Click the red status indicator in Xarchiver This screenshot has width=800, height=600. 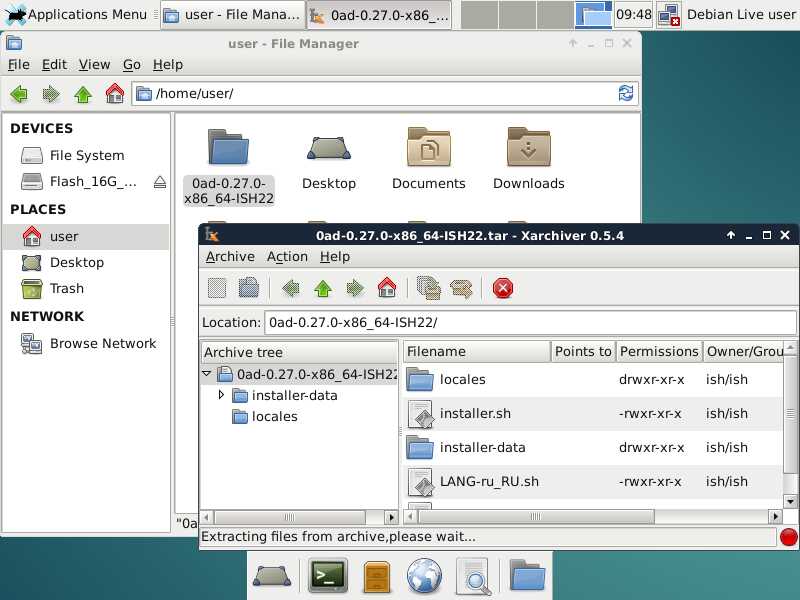pyautogui.click(x=789, y=537)
